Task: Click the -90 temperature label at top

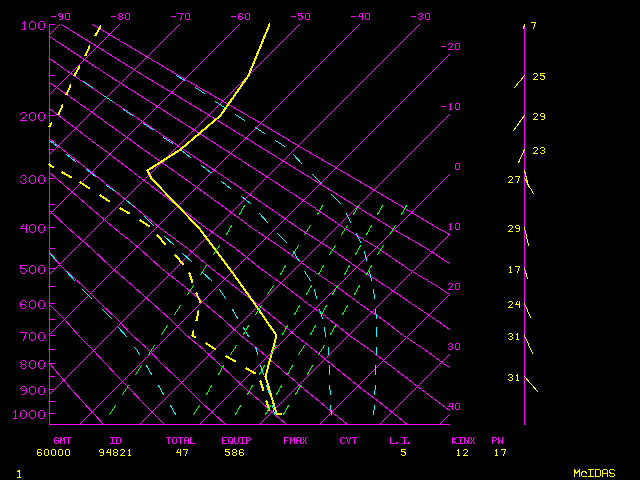Action: [x=60, y=17]
